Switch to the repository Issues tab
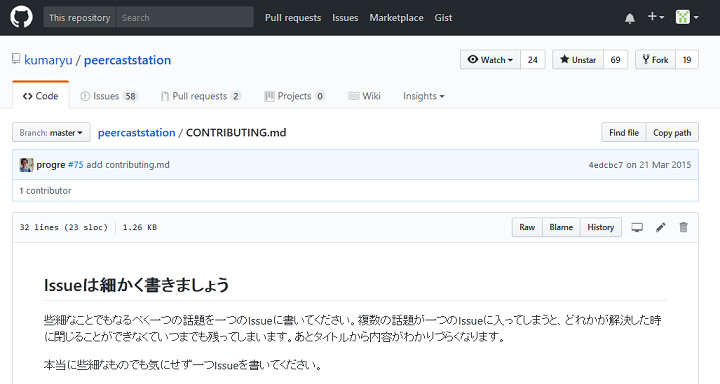The image size is (720, 384). 108,96
